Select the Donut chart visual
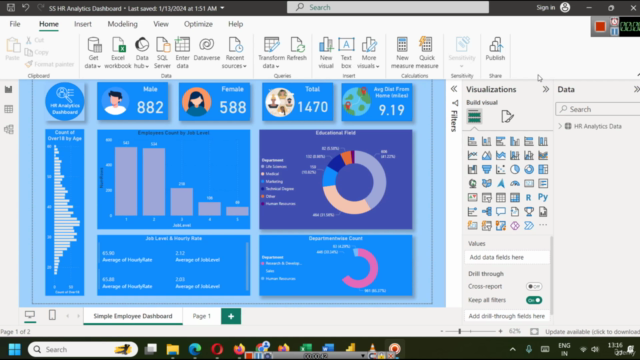The height and width of the screenshot is (360, 640). pos(529,169)
